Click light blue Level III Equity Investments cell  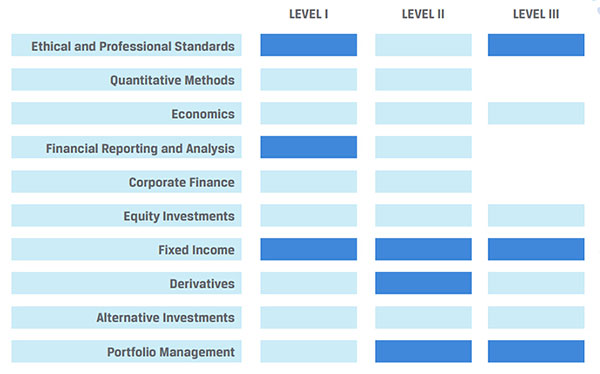coord(536,216)
